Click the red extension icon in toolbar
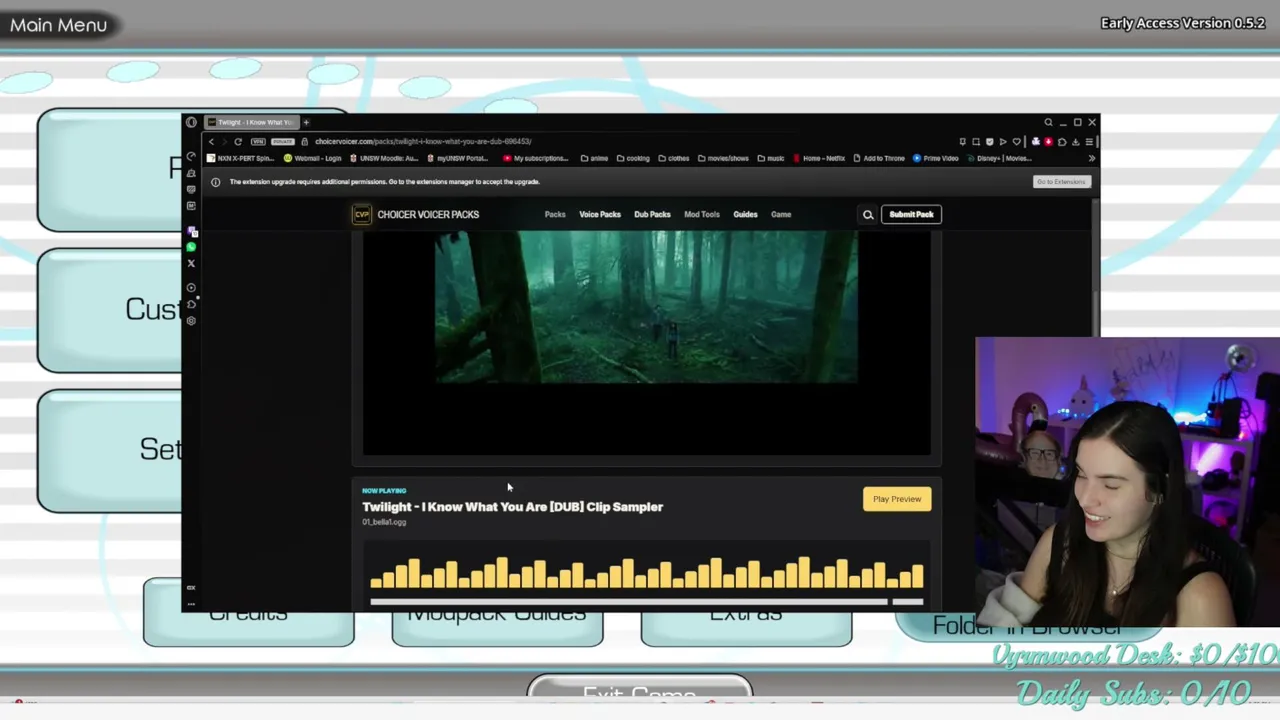This screenshot has height=720, width=1280. coord(1048,142)
